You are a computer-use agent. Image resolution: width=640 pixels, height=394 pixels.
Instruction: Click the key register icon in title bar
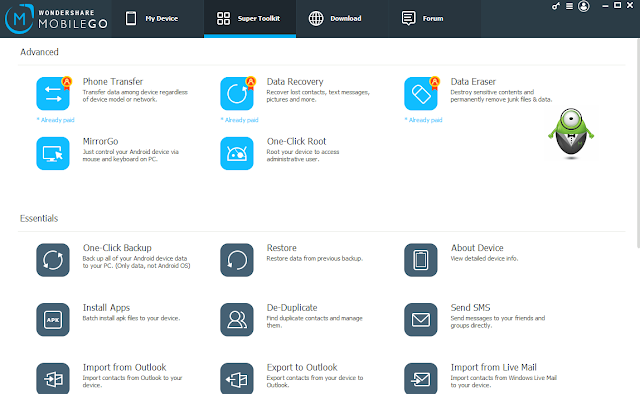[x=556, y=6]
